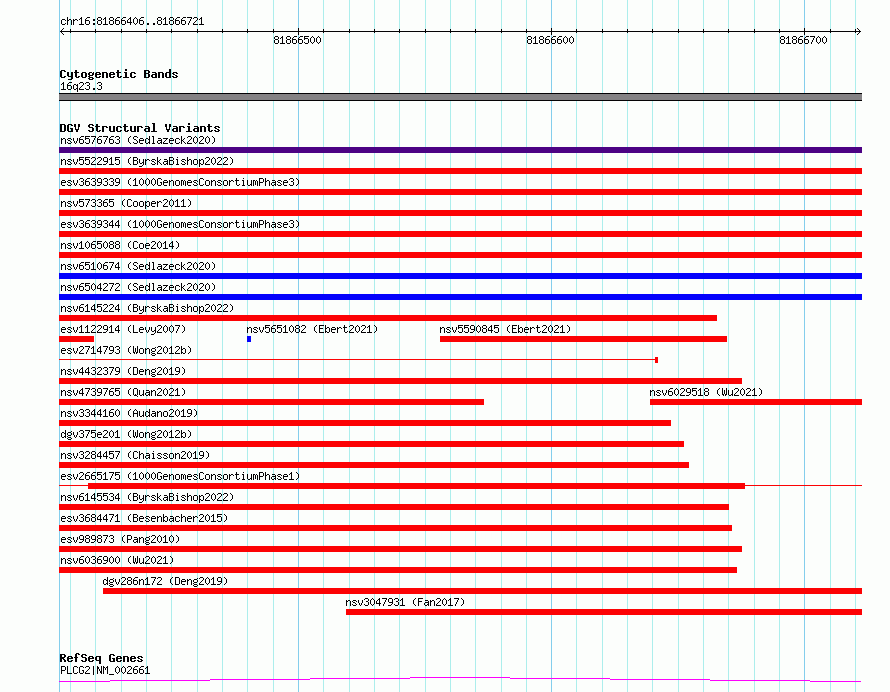Open variant nsv6145534 (ByrskaBishop2022)

tap(147, 497)
